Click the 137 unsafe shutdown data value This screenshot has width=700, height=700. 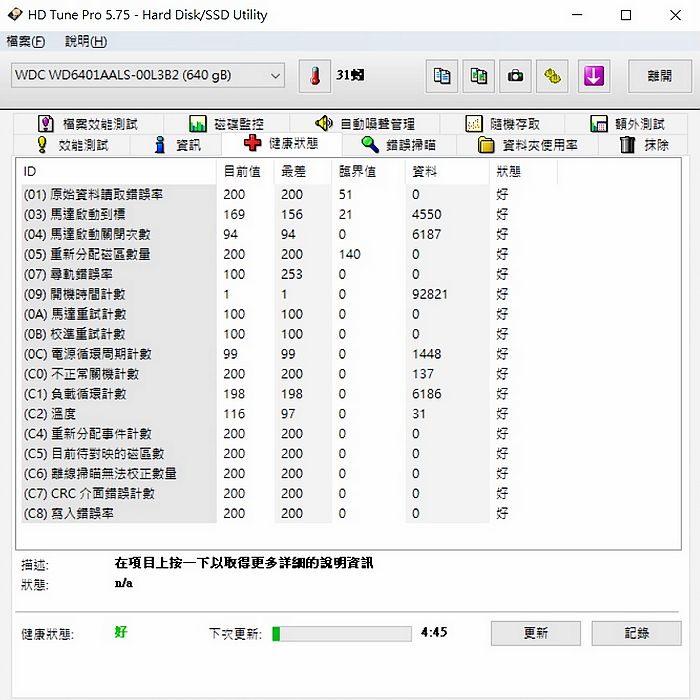(x=423, y=374)
